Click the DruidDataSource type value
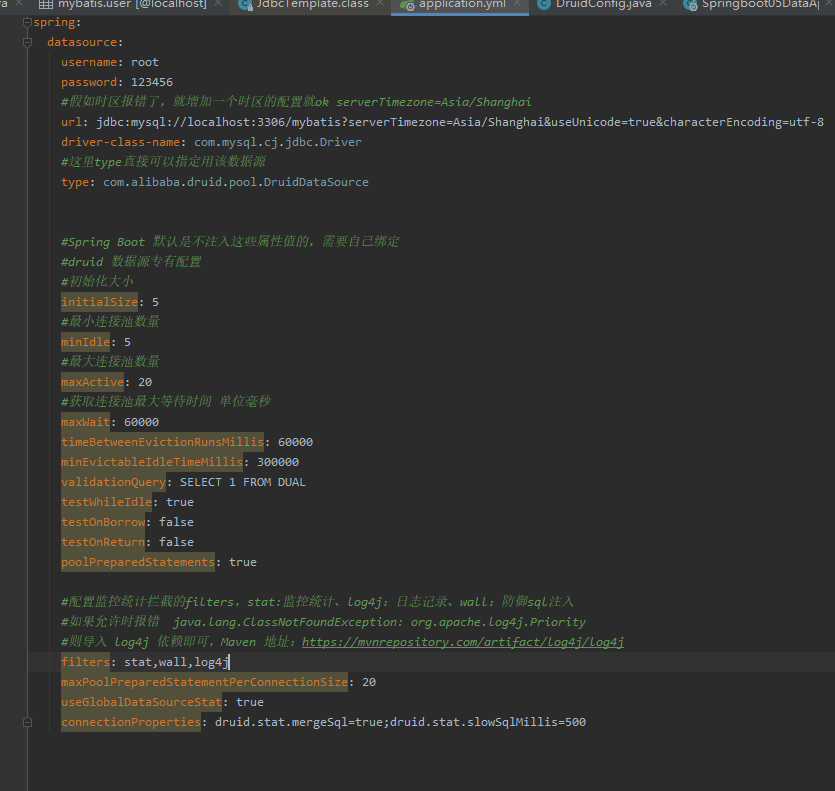Viewport: 835px width, 791px height. 235,182
